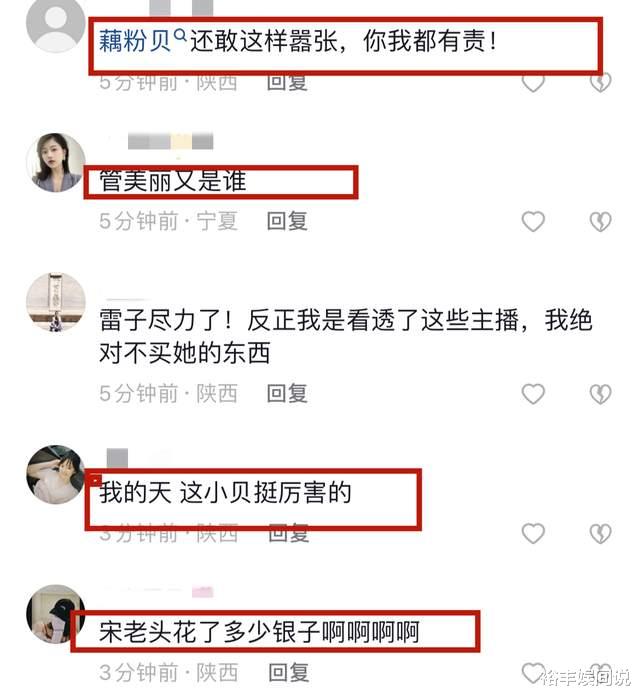Like the "我的天 这小贝挺厉害的" comment
Image resolution: width=640 pixels, height=699 pixels.
(x=533, y=534)
